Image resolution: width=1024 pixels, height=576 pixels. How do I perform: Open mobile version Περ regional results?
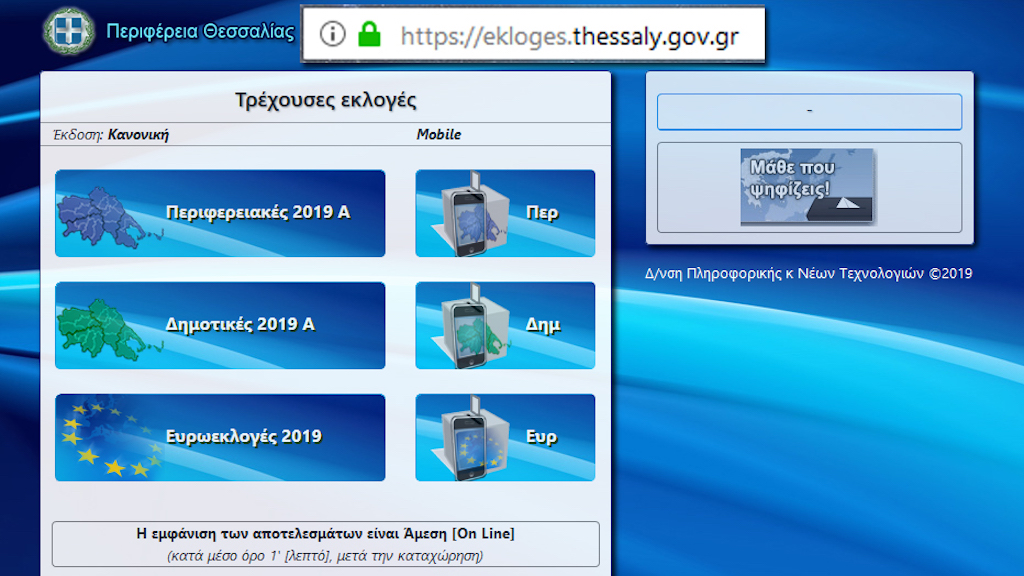coord(505,213)
